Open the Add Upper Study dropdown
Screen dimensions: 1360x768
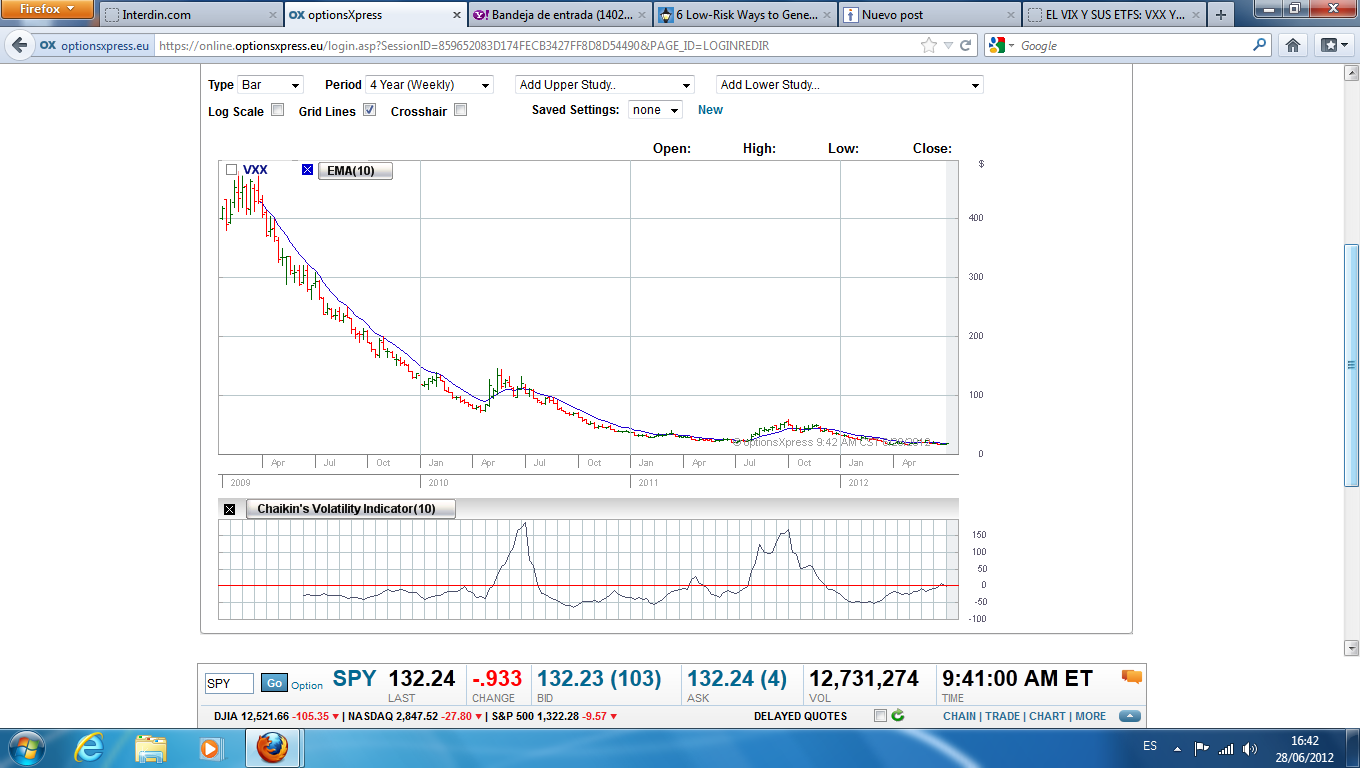[604, 85]
